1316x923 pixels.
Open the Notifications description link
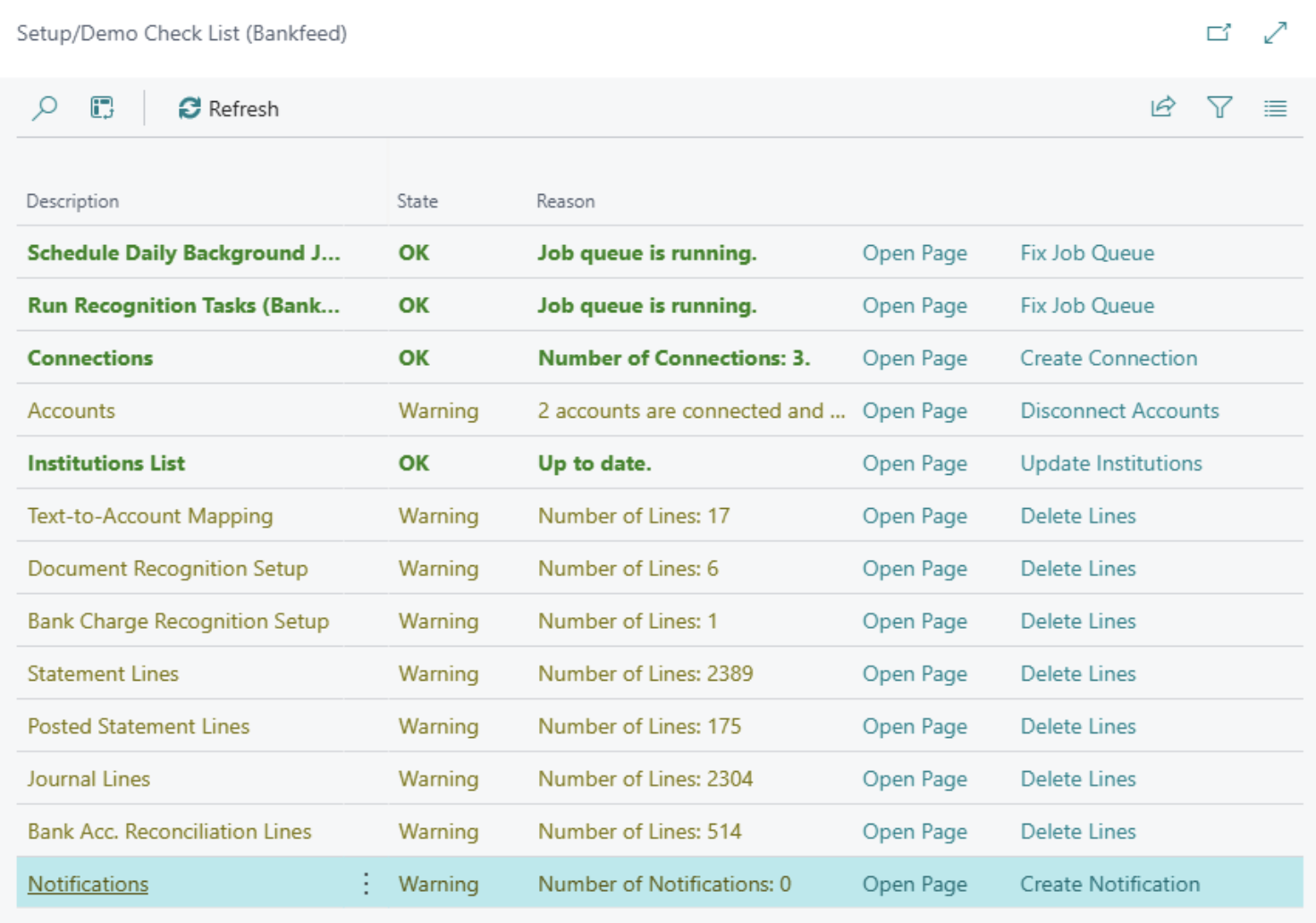tap(88, 884)
